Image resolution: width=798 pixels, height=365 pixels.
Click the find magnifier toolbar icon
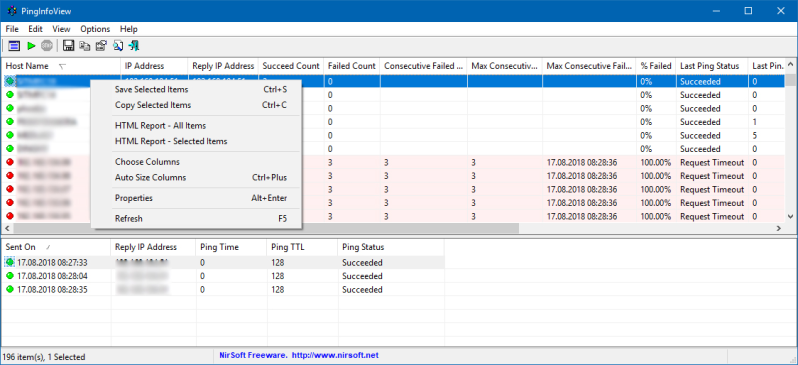click(118, 46)
